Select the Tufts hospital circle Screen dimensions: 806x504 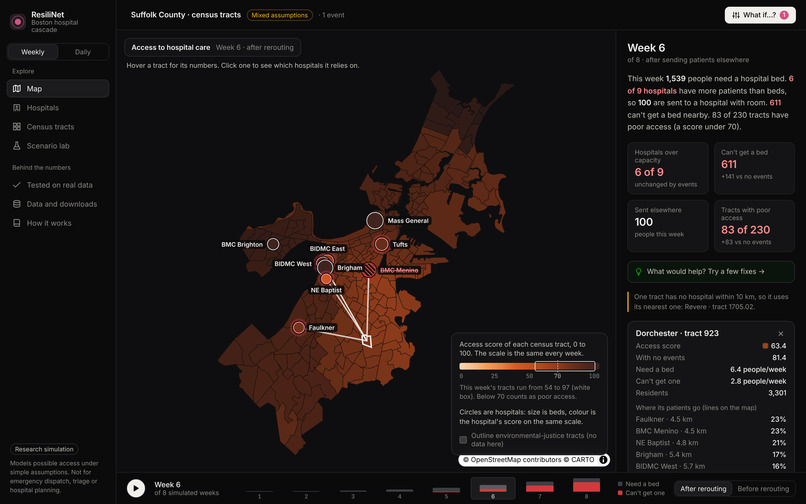(x=381, y=244)
